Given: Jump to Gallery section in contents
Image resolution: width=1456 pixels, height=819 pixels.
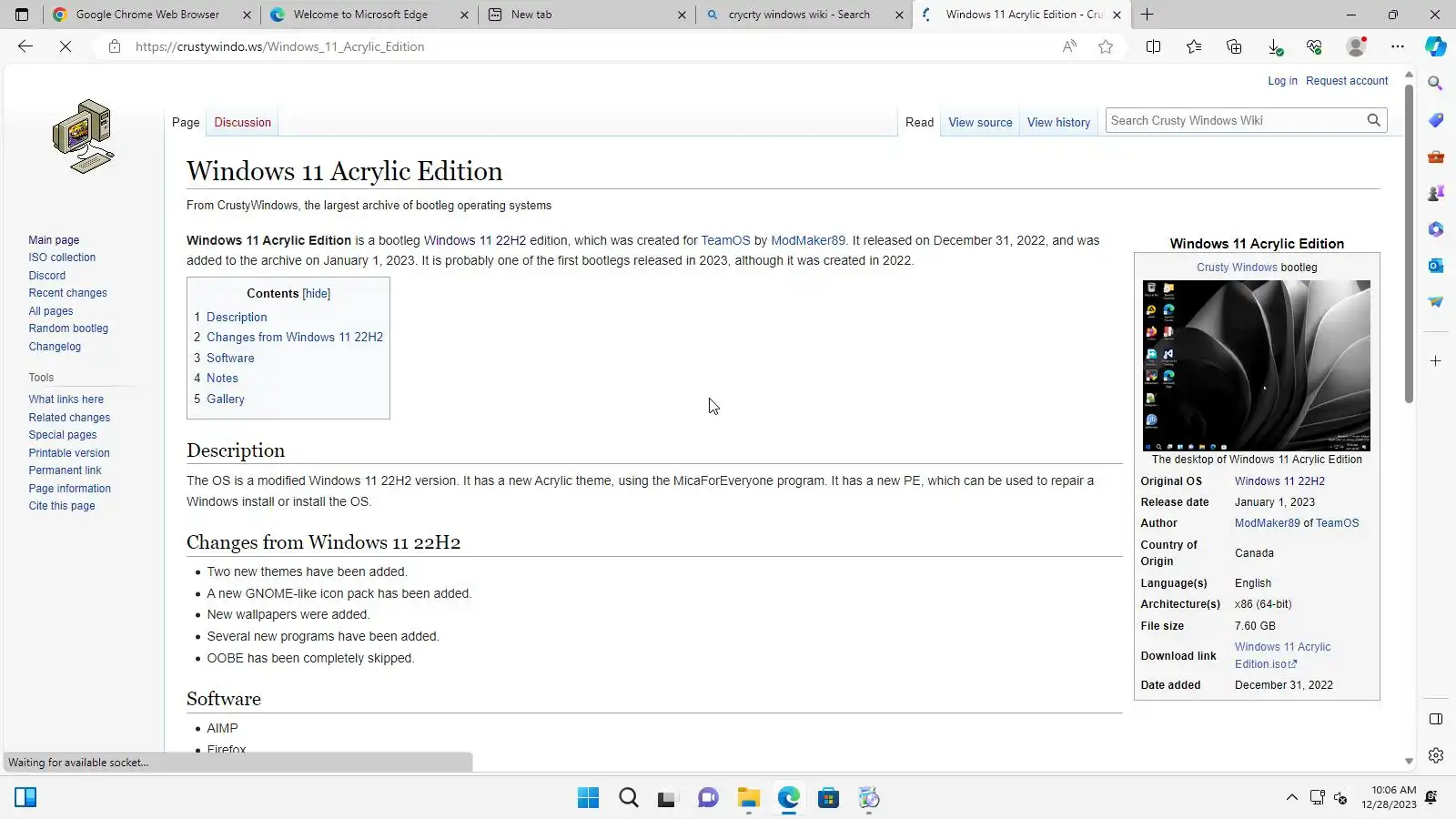Looking at the screenshot, I should [x=226, y=399].
